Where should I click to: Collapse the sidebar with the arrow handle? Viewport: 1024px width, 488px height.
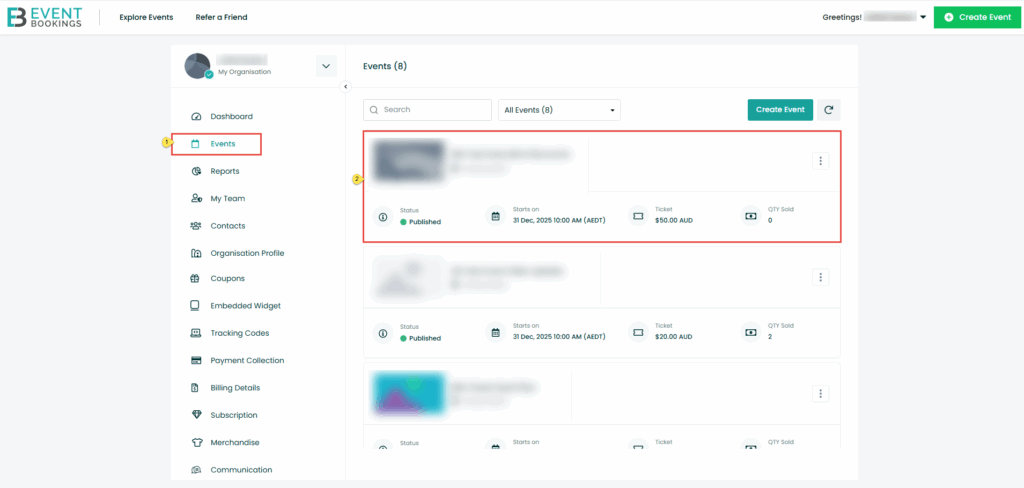pyautogui.click(x=346, y=87)
